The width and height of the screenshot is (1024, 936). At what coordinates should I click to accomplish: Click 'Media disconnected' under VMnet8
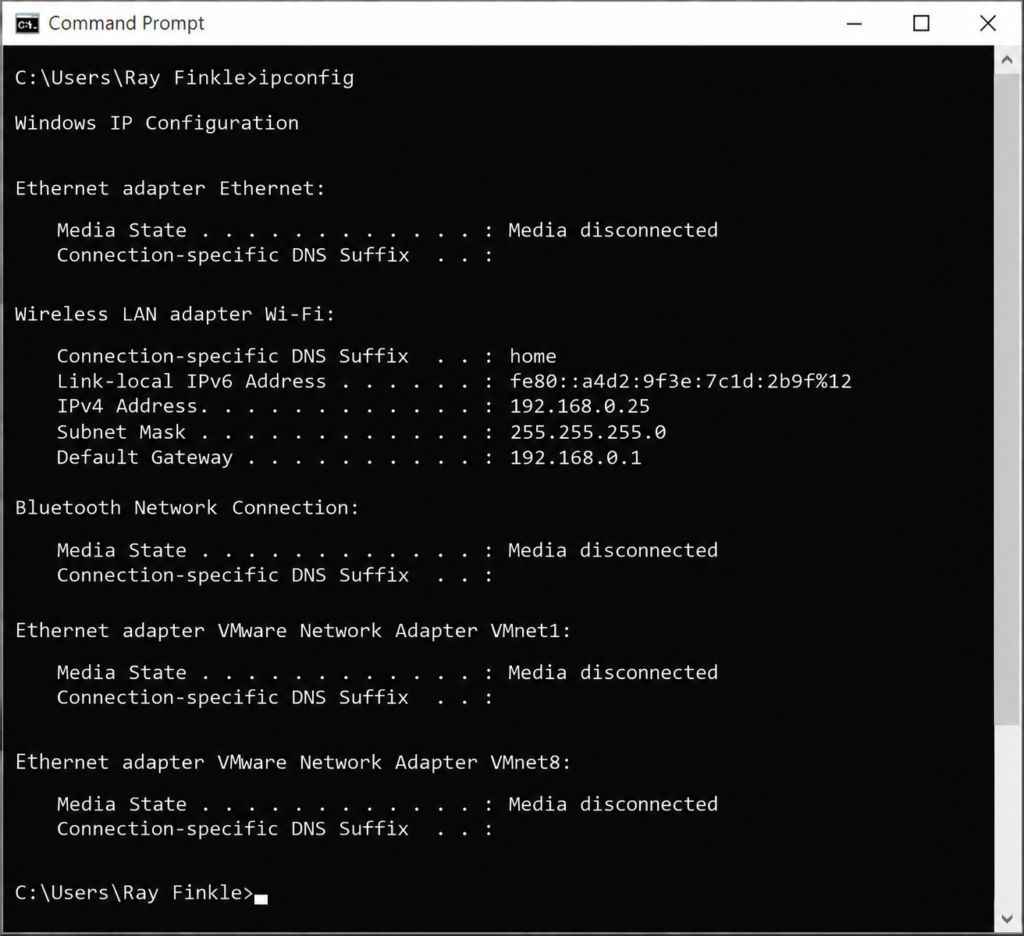[613, 804]
